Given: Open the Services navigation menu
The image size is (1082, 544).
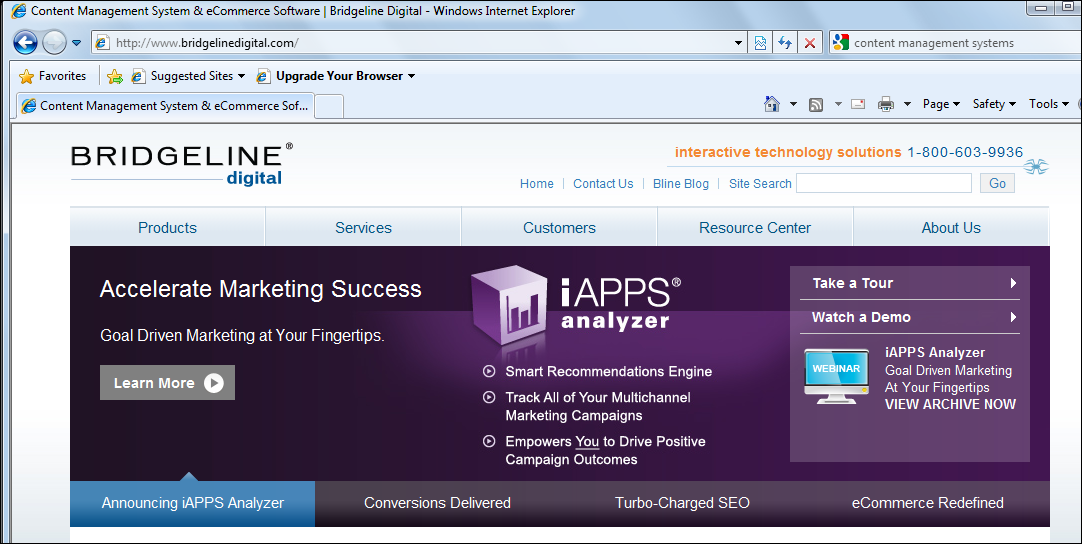Looking at the screenshot, I should (364, 227).
